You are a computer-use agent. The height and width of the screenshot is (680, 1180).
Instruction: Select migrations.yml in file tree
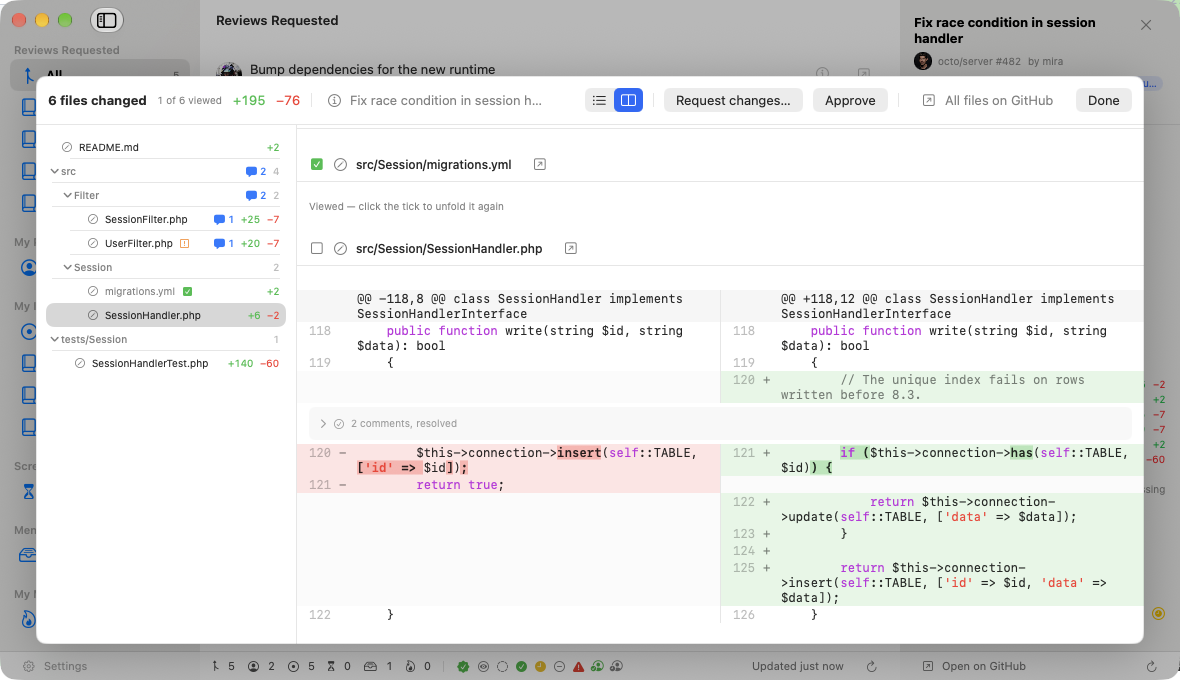(166, 292)
